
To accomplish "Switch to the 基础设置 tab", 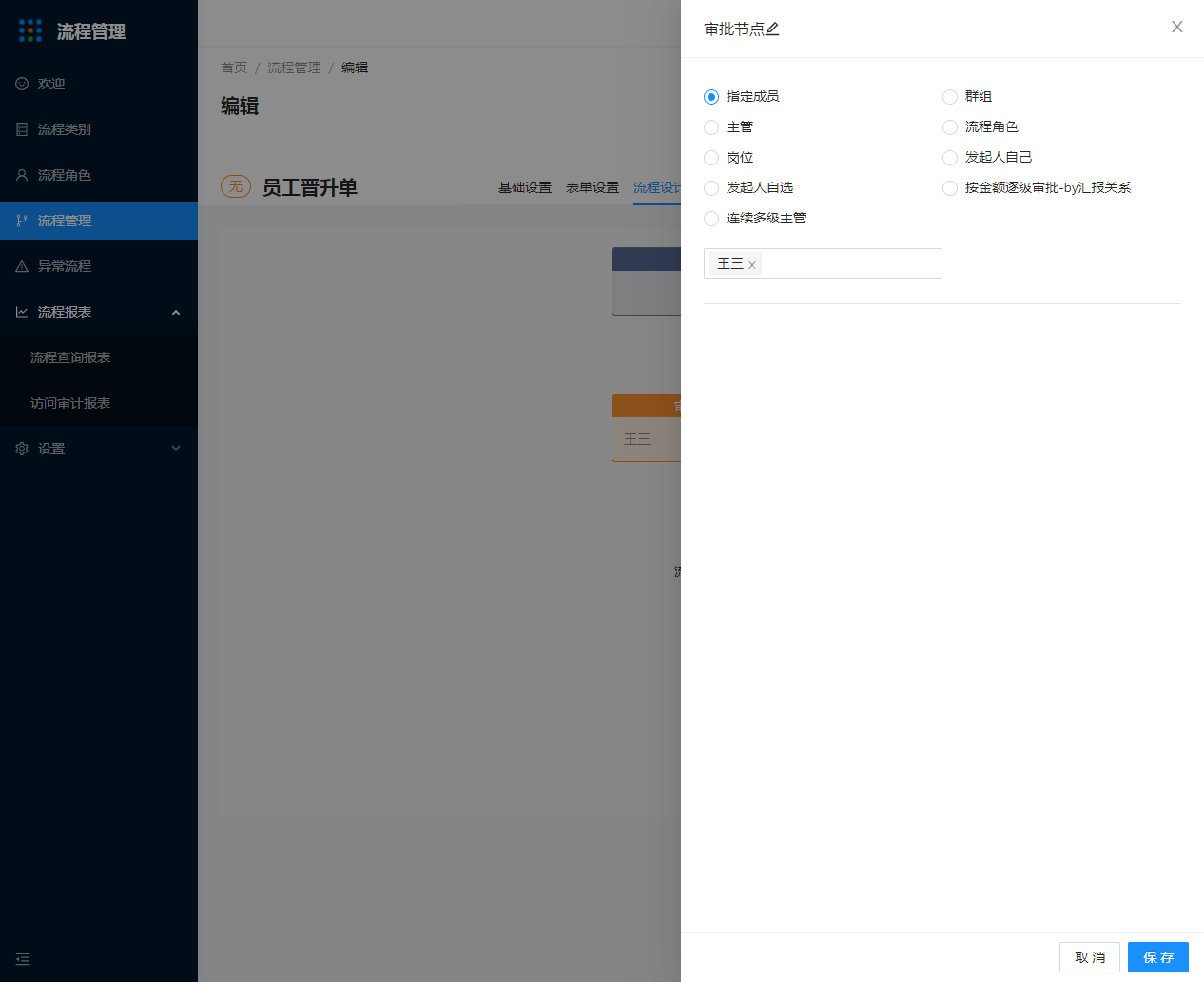I will (525, 187).
